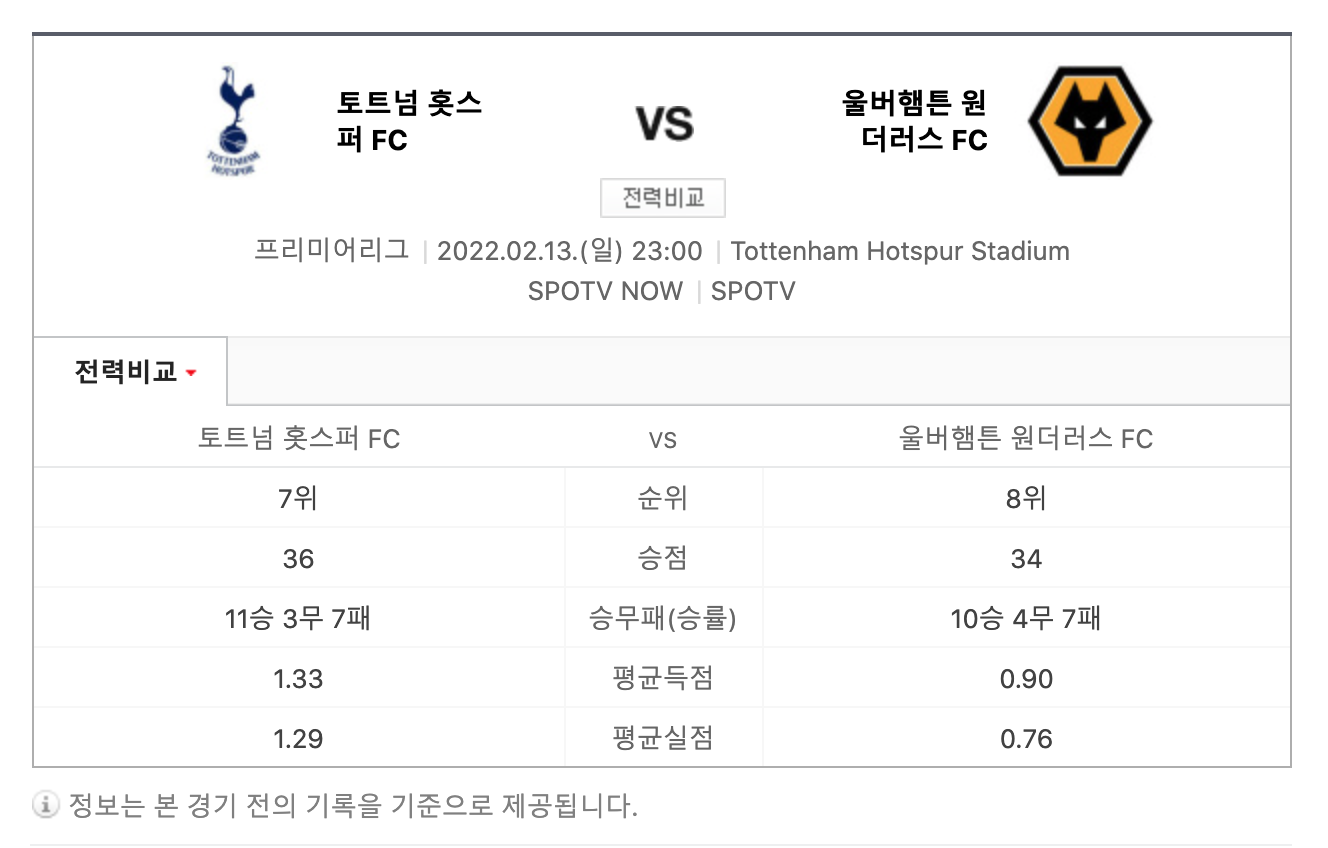
Task: Click the 2022.02.13.(일) 23:00 match date
Action: click(x=570, y=250)
